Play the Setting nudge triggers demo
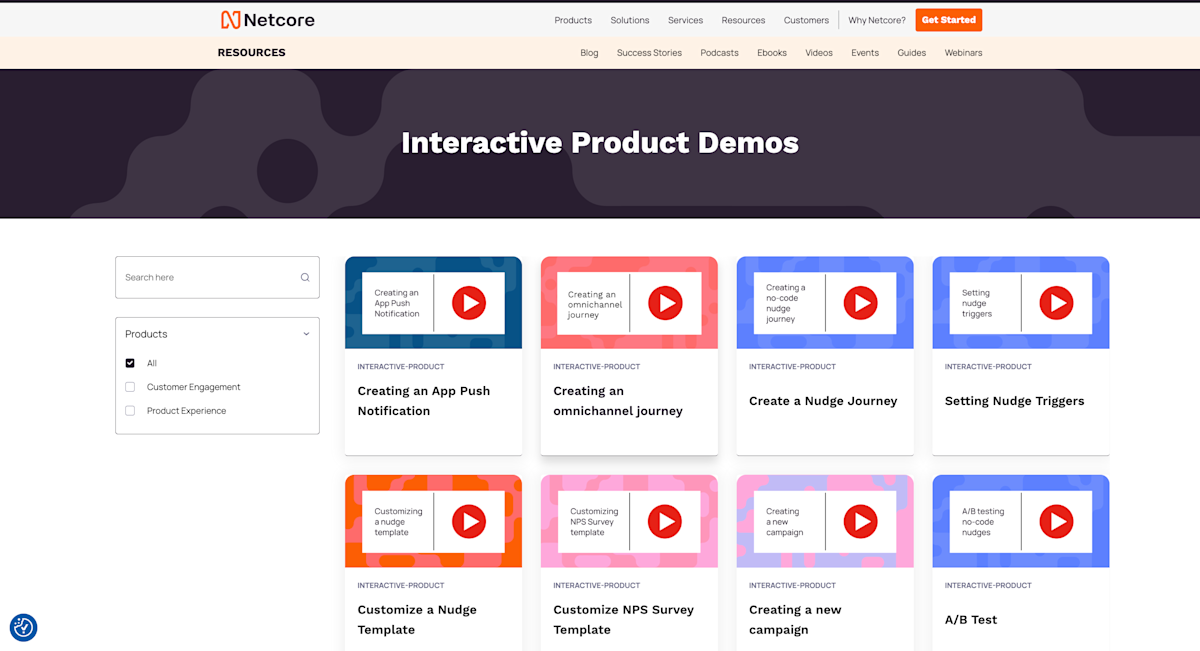The width and height of the screenshot is (1200, 651). [1056, 302]
